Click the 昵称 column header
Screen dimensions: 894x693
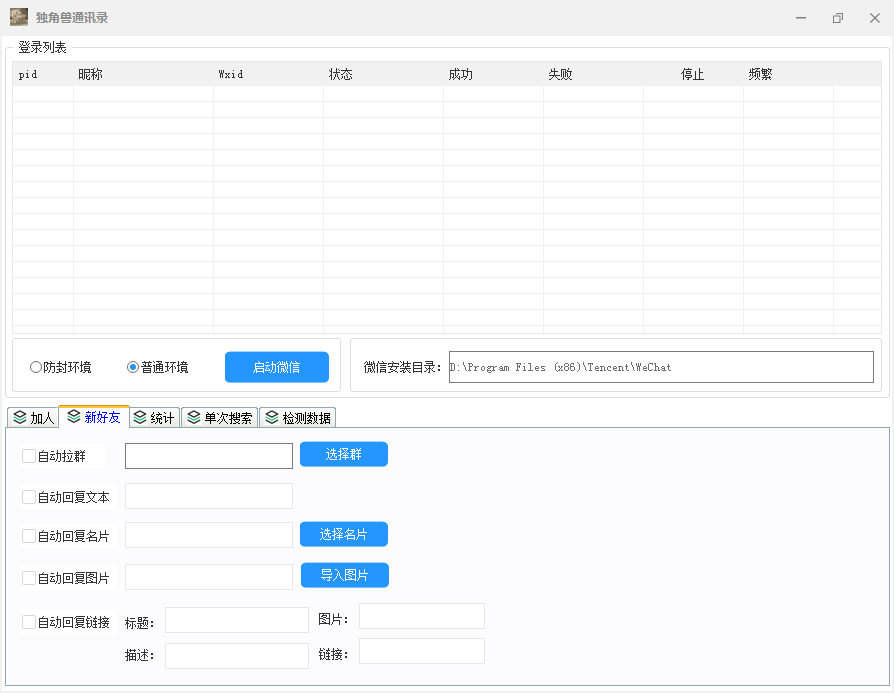pos(90,74)
